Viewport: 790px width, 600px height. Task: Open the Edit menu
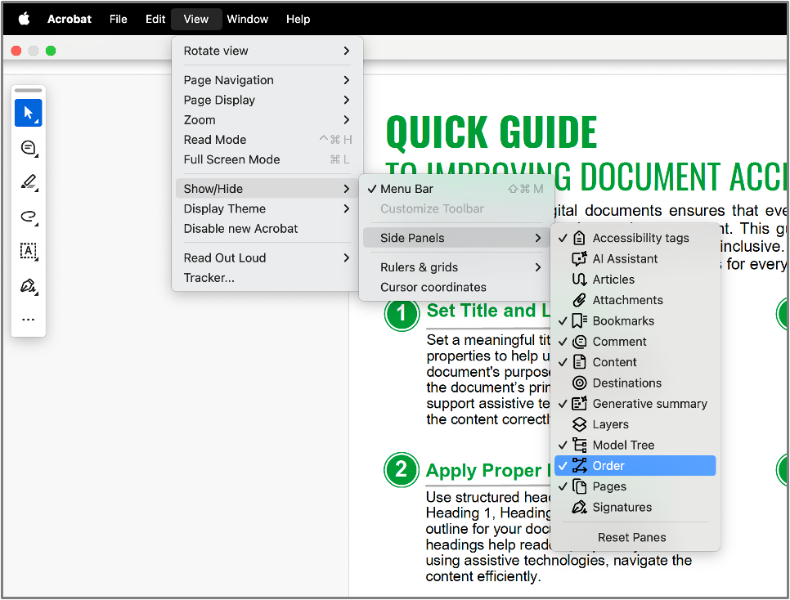(155, 19)
